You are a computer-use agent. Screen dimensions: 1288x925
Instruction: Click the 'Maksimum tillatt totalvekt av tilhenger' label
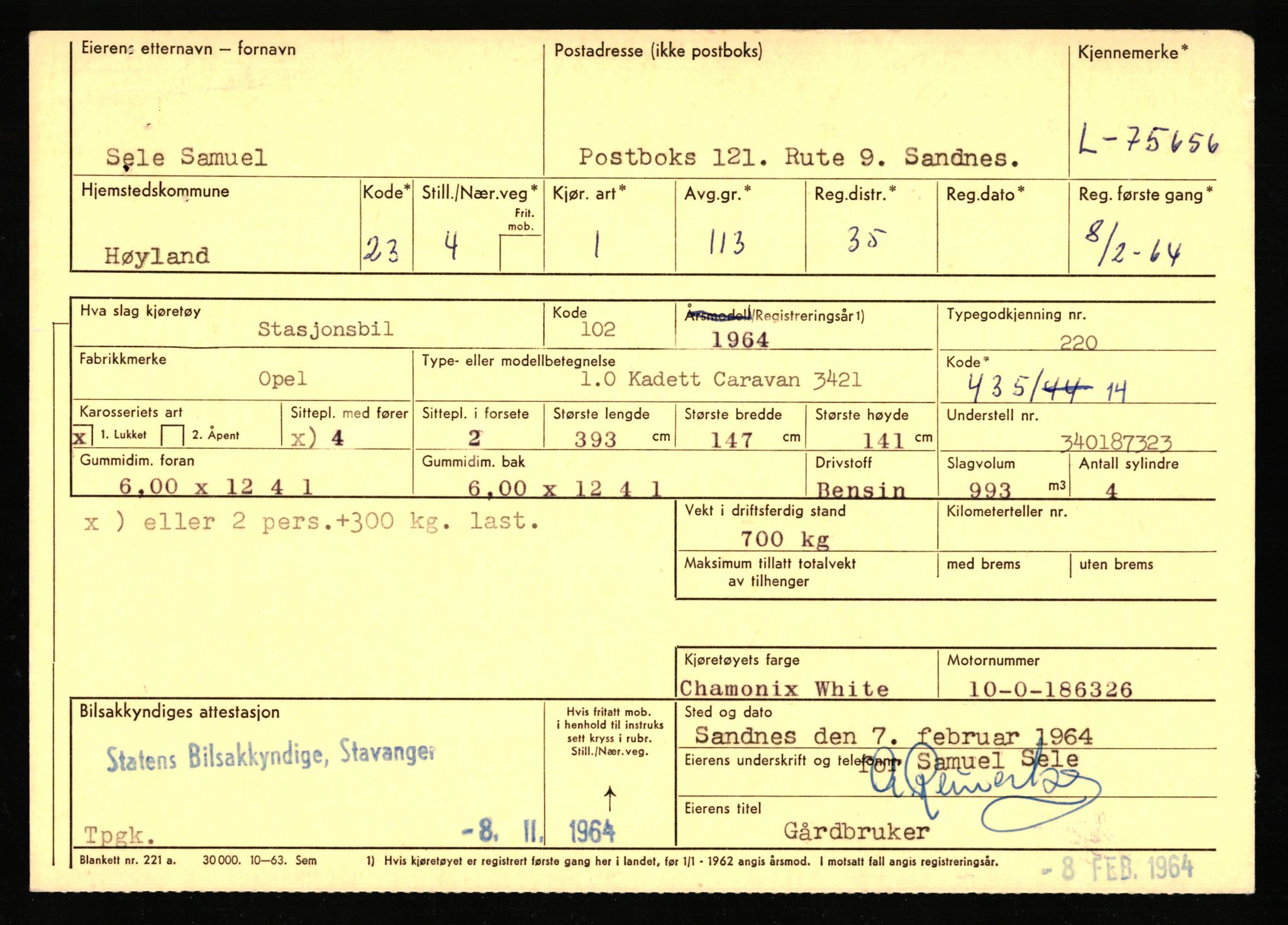coord(770,572)
